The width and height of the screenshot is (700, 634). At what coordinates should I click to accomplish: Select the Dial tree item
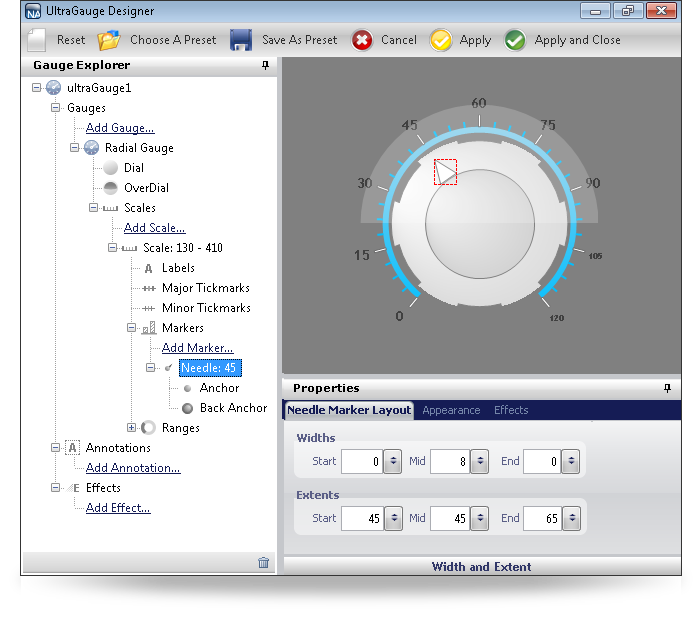(134, 168)
